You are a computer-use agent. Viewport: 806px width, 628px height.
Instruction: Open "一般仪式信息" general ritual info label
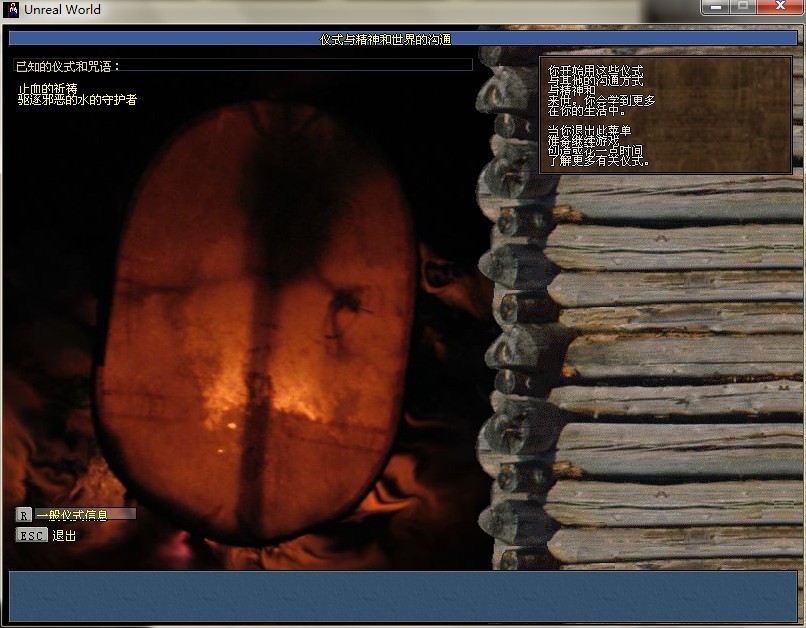click(x=71, y=515)
